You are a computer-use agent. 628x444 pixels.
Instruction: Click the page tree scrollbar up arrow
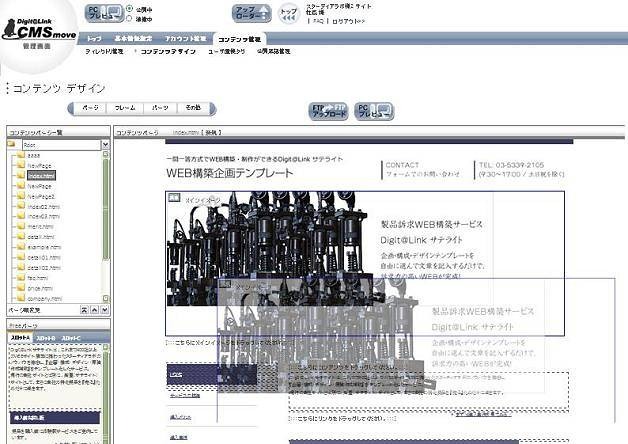(x=106, y=154)
